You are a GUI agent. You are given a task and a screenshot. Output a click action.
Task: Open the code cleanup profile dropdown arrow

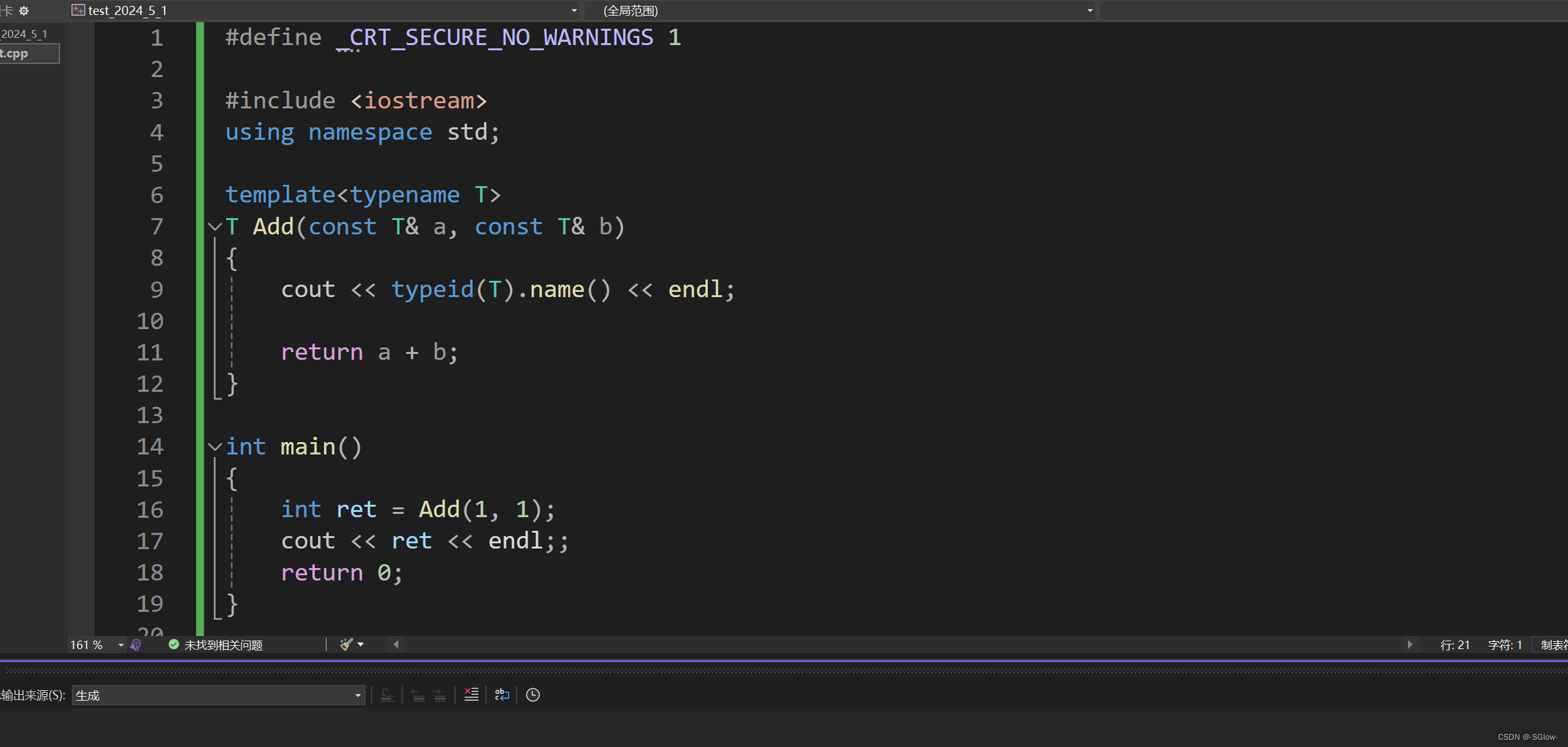coord(360,645)
